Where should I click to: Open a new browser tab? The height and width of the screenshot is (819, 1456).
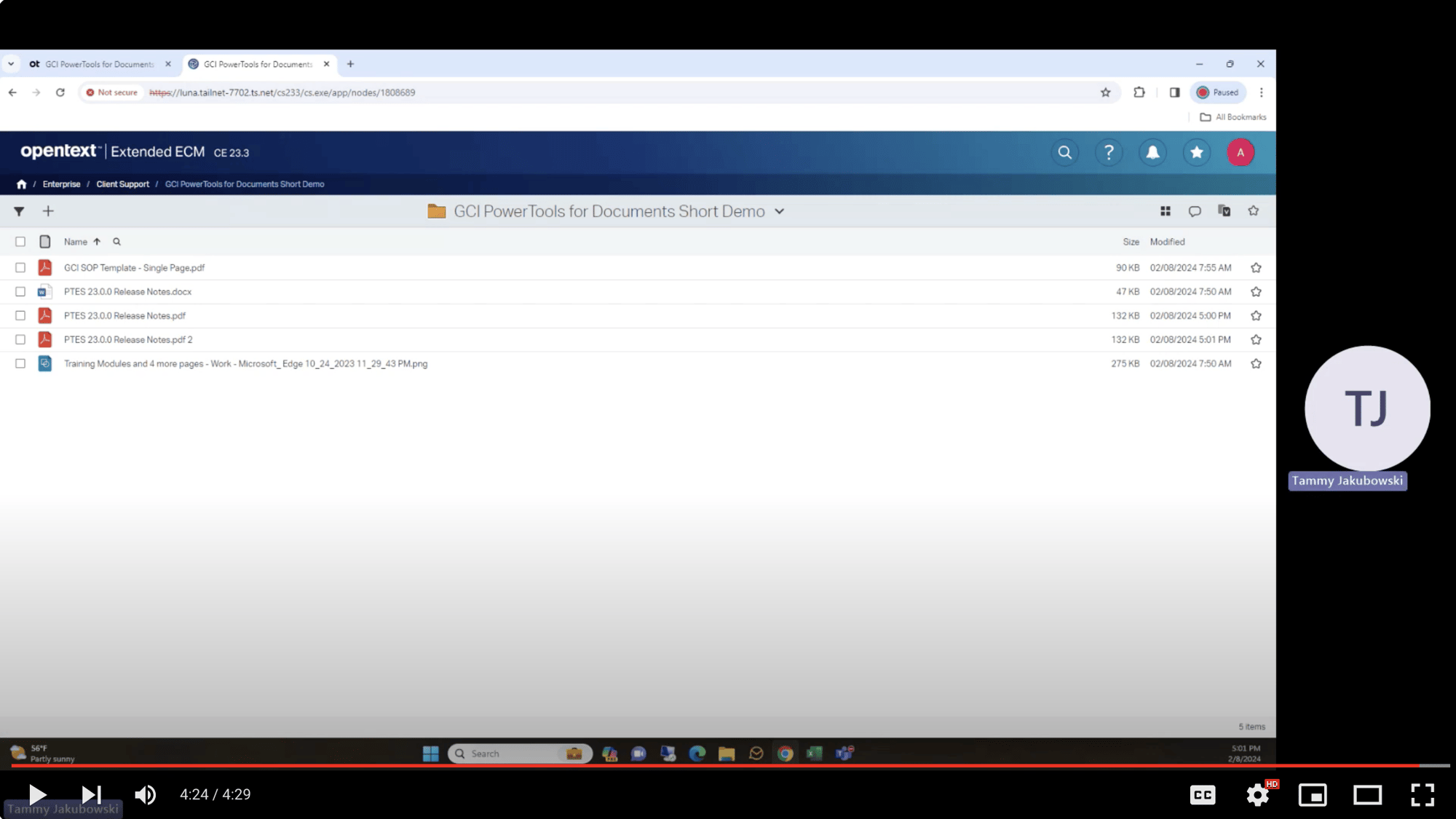[350, 64]
